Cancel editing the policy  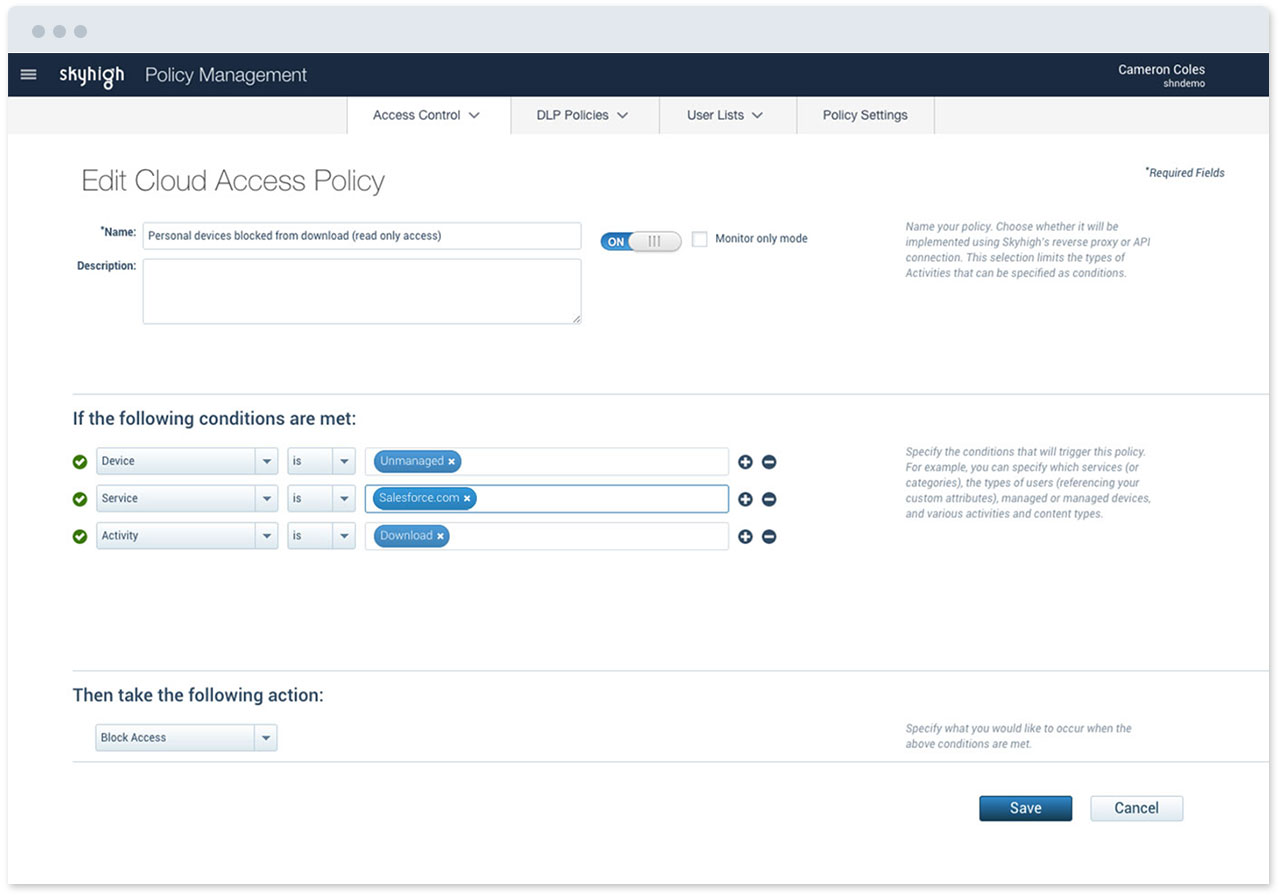pyautogui.click(x=1136, y=808)
